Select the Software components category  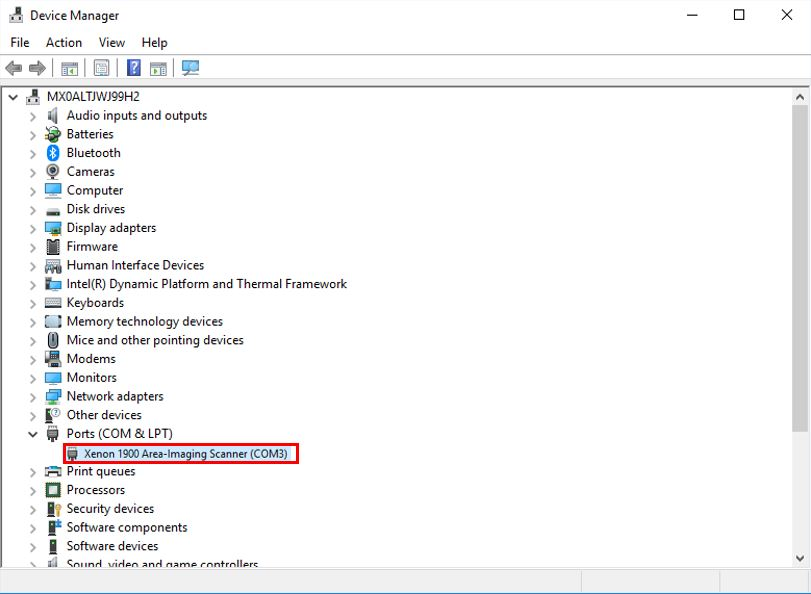pos(127,527)
